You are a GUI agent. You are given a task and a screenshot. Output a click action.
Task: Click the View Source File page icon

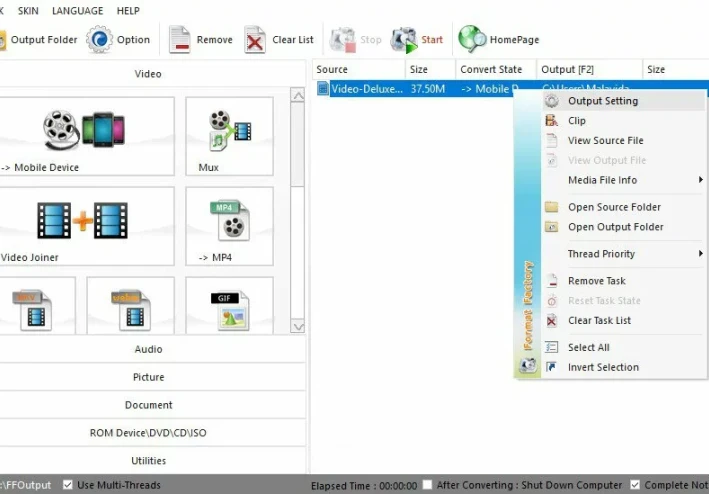pyautogui.click(x=552, y=140)
